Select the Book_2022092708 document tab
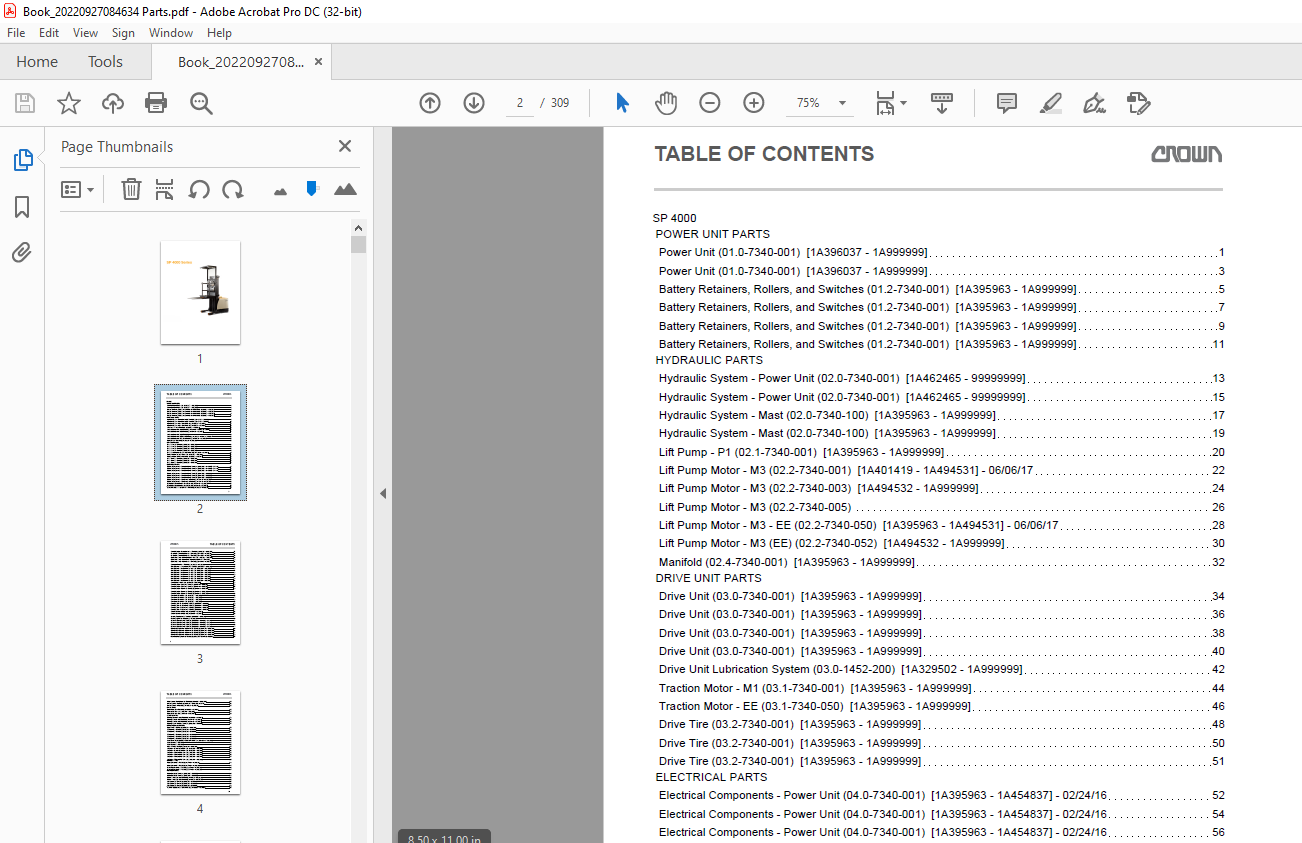The width and height of the screenshot is (1302, 843). [x=241, y=62]
